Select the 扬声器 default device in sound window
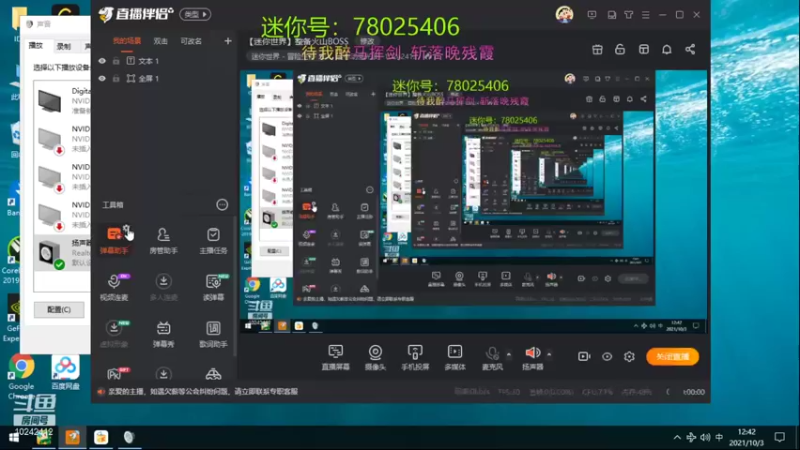Viewport: 800px width, 450px height. (x=63, y=253)
